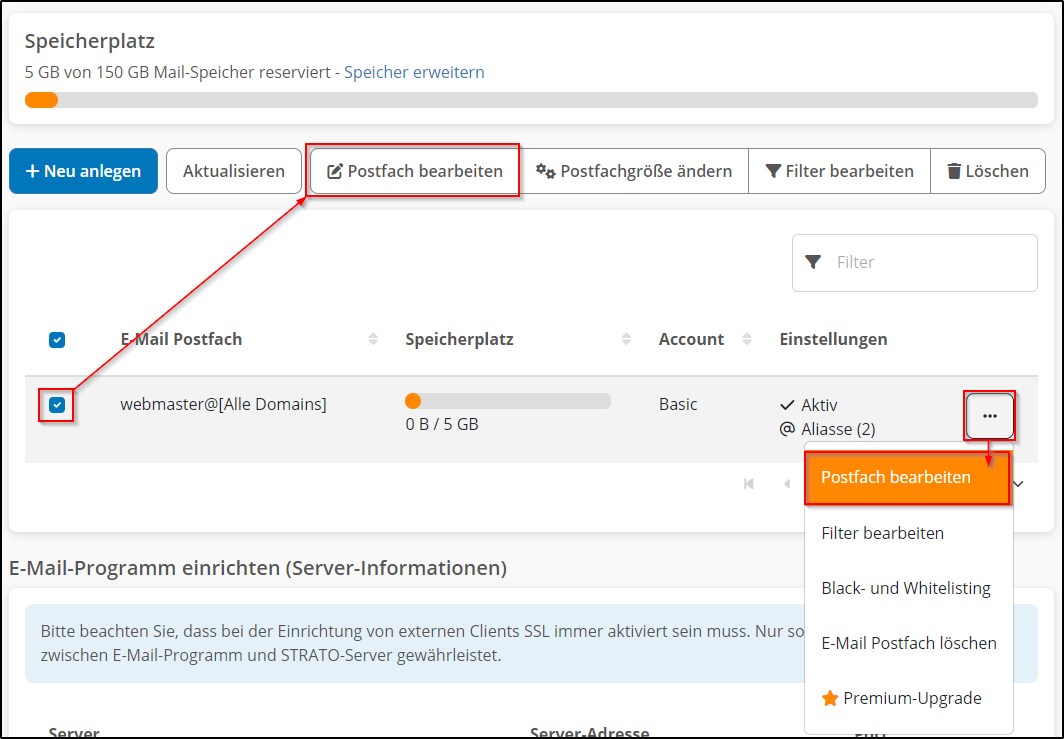Screen dimensions: 1064x739
Task: Choose E-Mail Postfach löschen from the context menu
Action: pyautogui.click(x=908, y=643)
